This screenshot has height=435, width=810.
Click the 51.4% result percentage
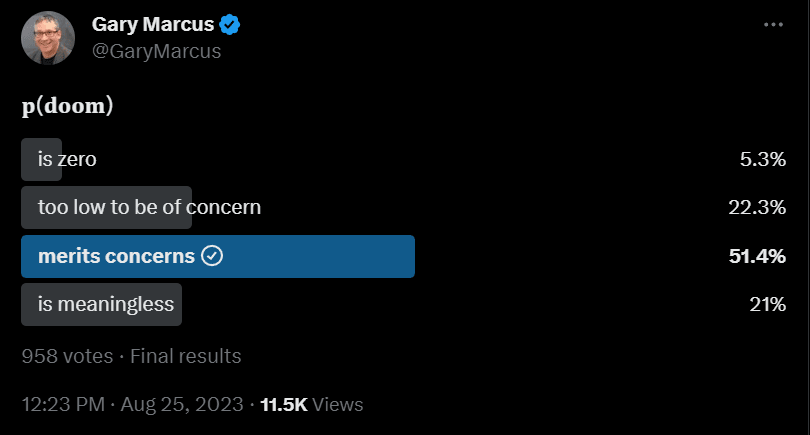[757, 256]
